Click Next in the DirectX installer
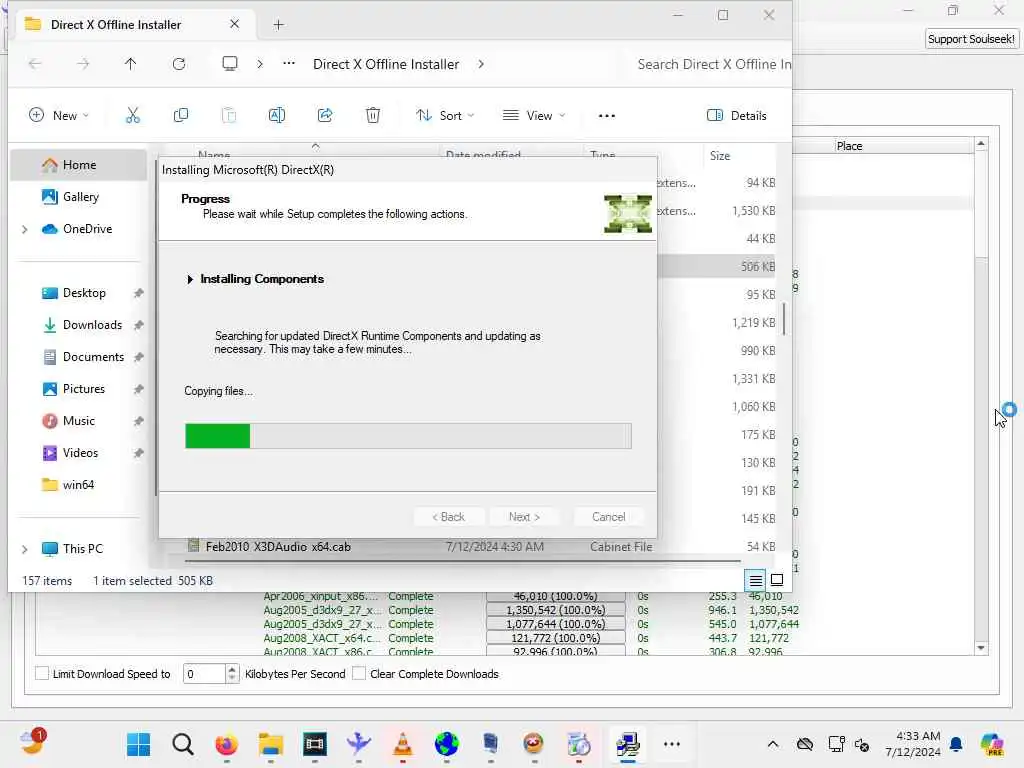 click(x=524, y=517)
